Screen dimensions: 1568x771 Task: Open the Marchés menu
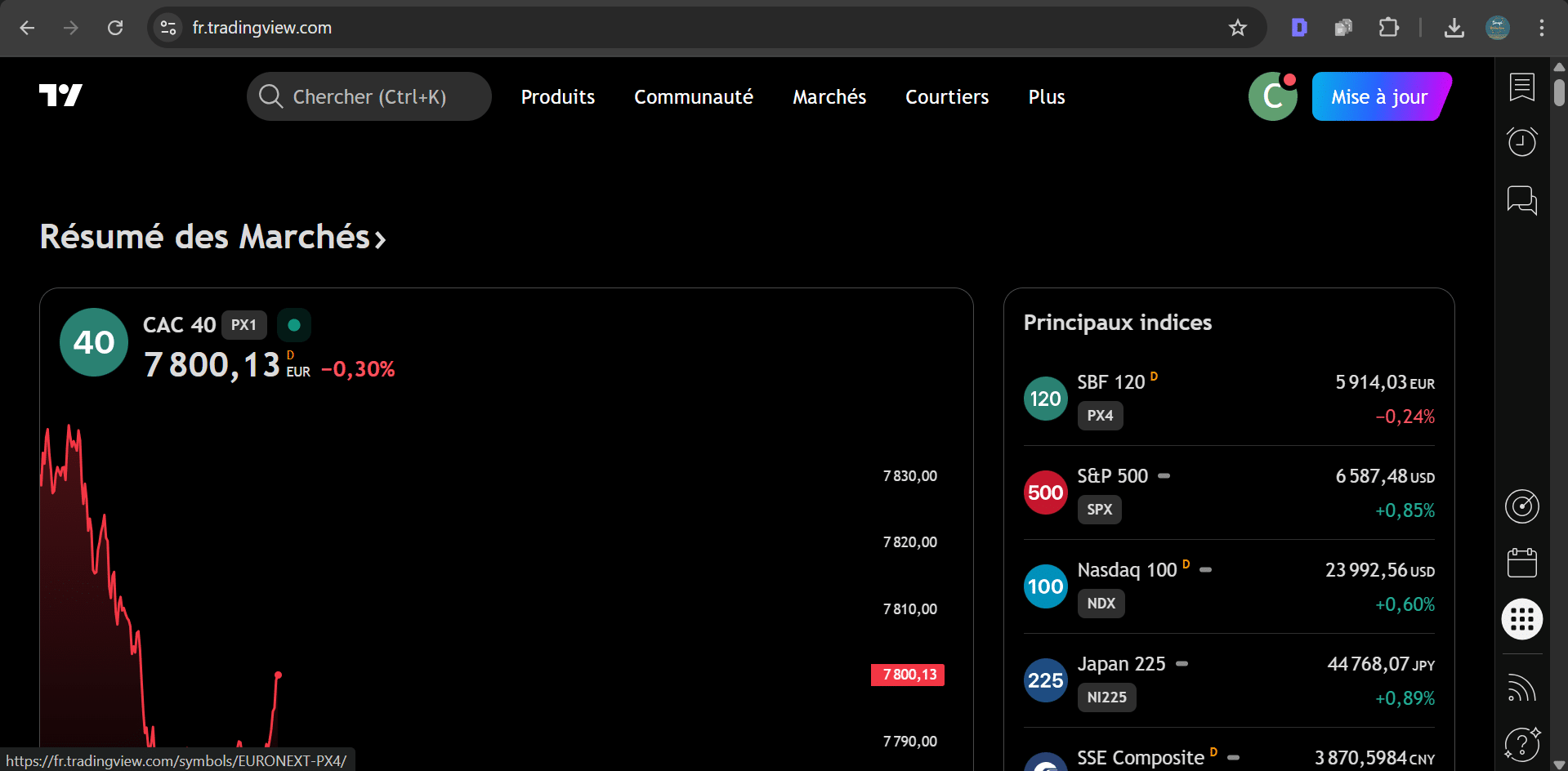(829, 97)
